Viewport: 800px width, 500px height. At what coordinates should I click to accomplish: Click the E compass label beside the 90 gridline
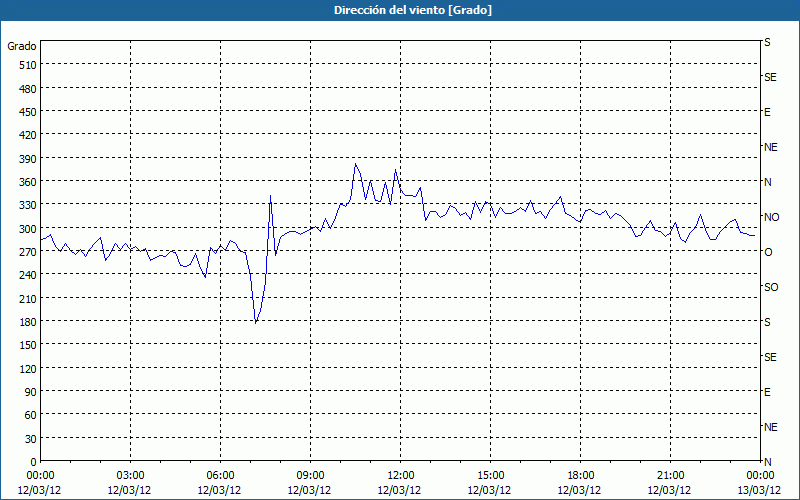click(767, 392)
